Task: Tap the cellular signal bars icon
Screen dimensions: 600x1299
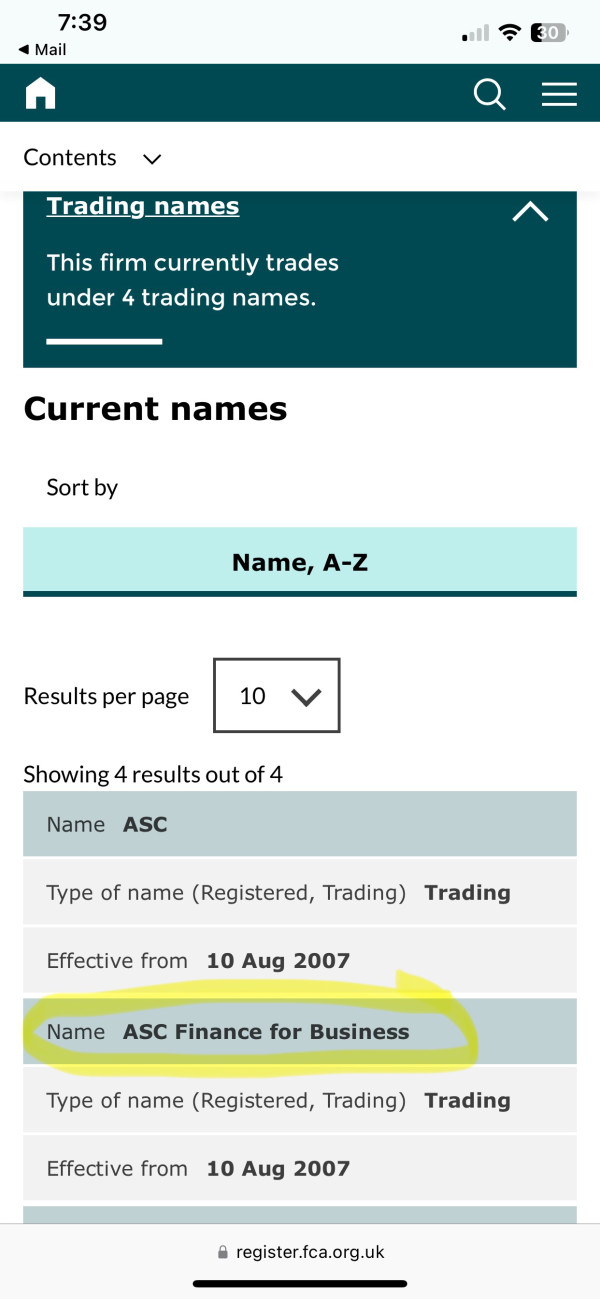Action: tap(475, 33)
